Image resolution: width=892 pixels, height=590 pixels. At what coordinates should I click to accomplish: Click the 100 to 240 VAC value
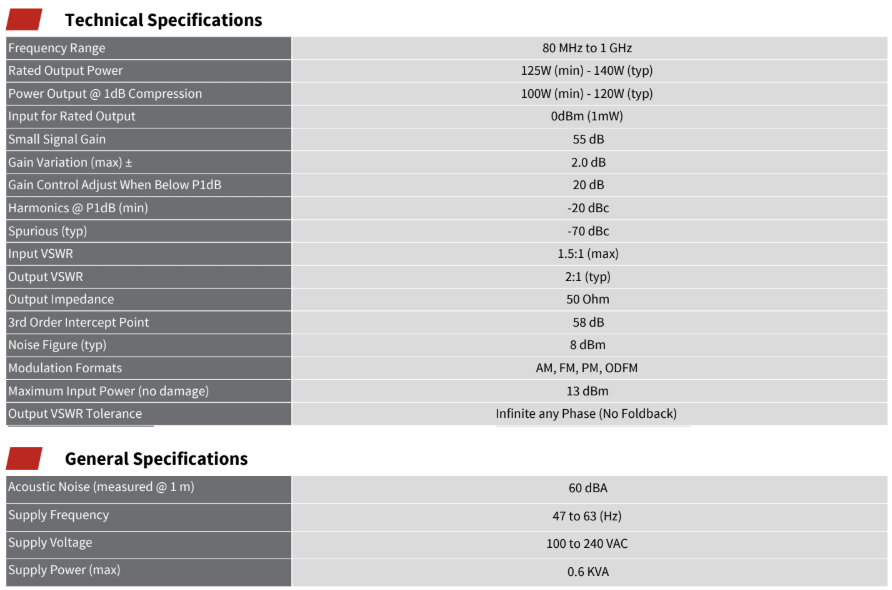coord(587,544)
